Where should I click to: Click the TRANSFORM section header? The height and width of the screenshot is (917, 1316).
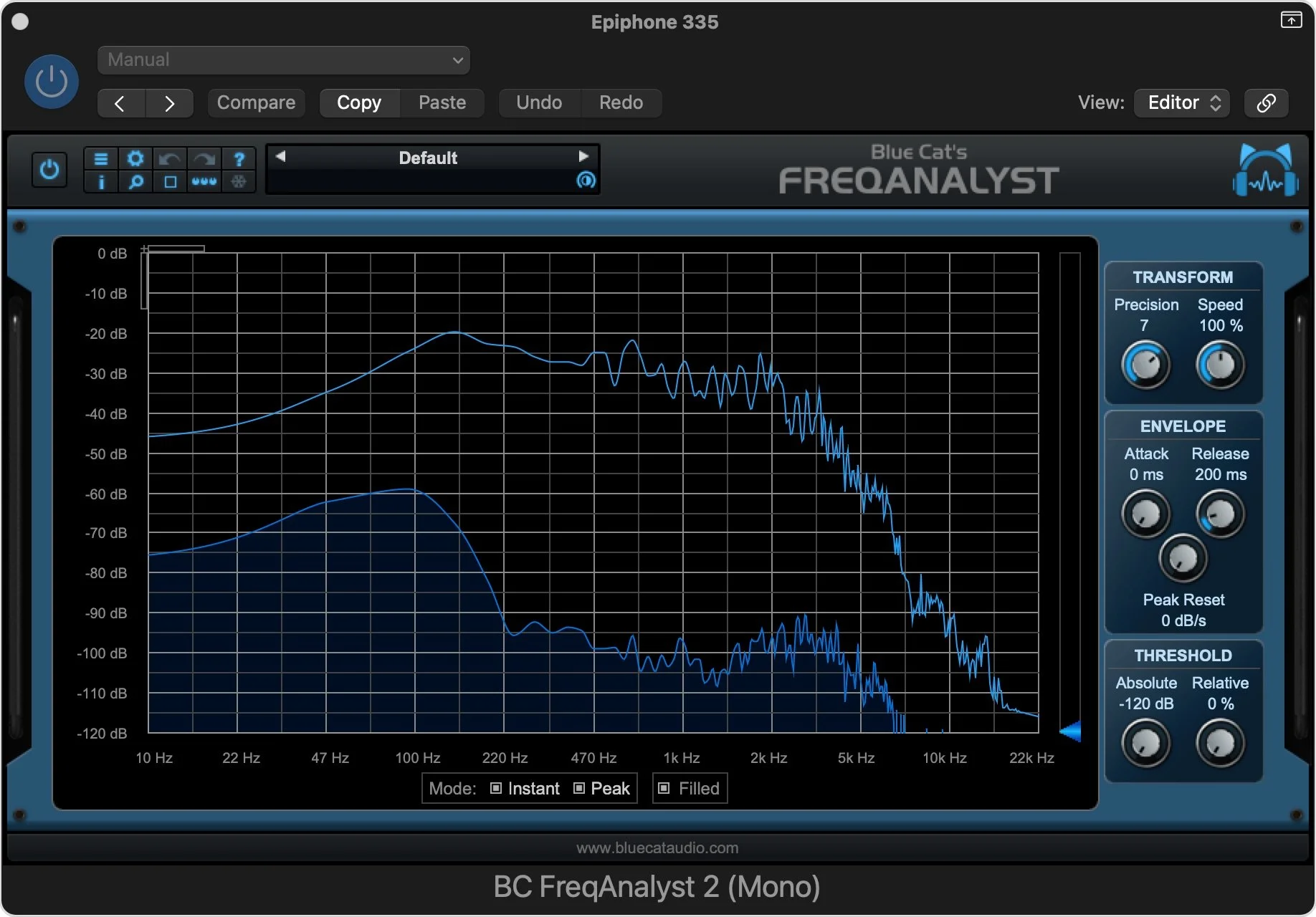click(x=1183, y=277)
